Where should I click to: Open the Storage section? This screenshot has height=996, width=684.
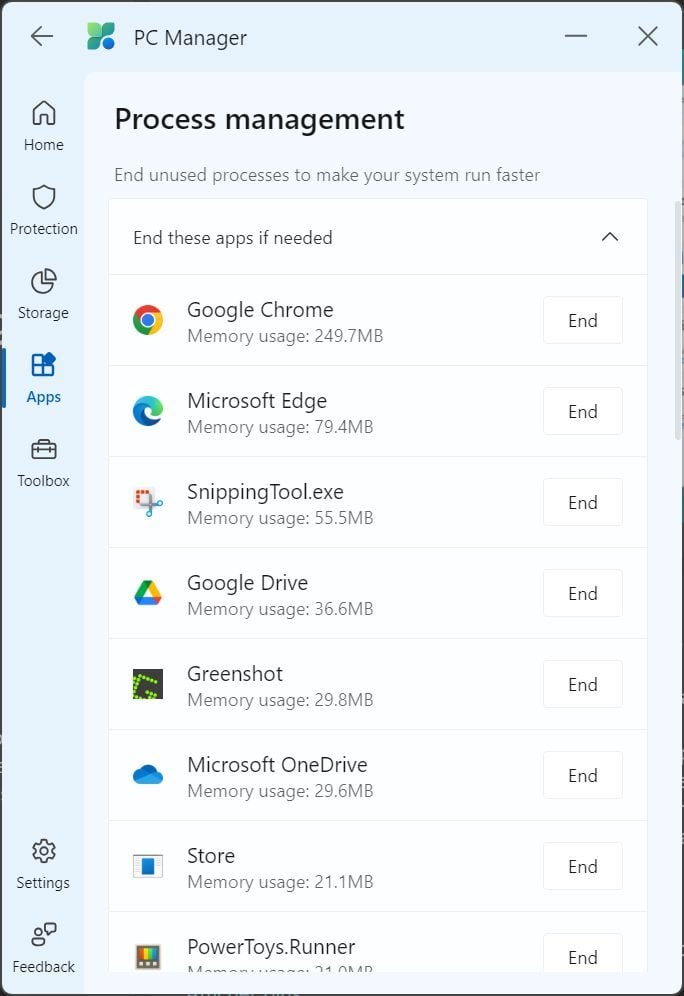(43, 295)
